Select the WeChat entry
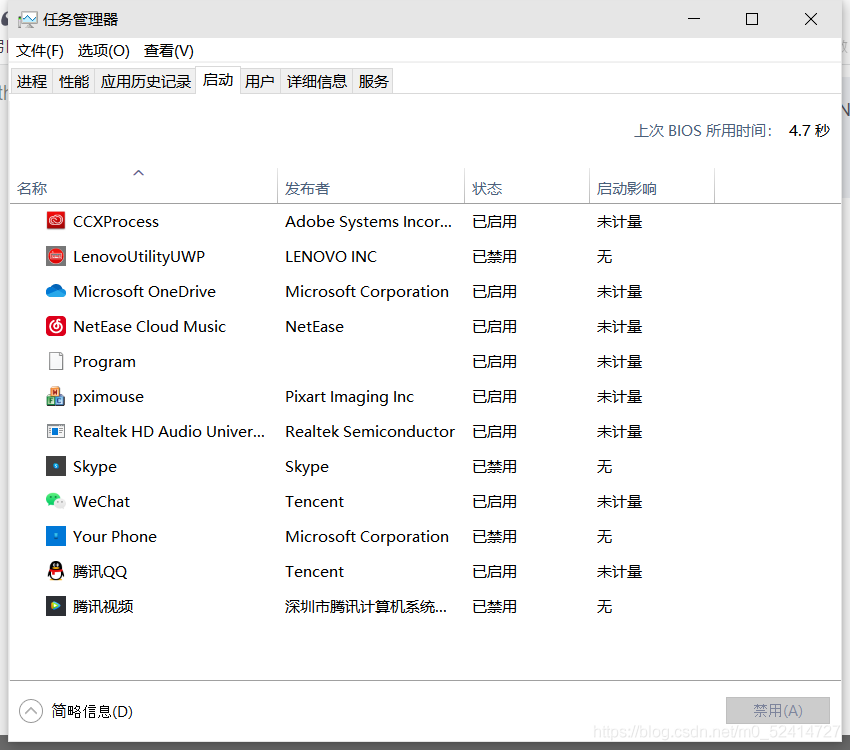Screen dimensions: 850x750 [x=101, y=501]
